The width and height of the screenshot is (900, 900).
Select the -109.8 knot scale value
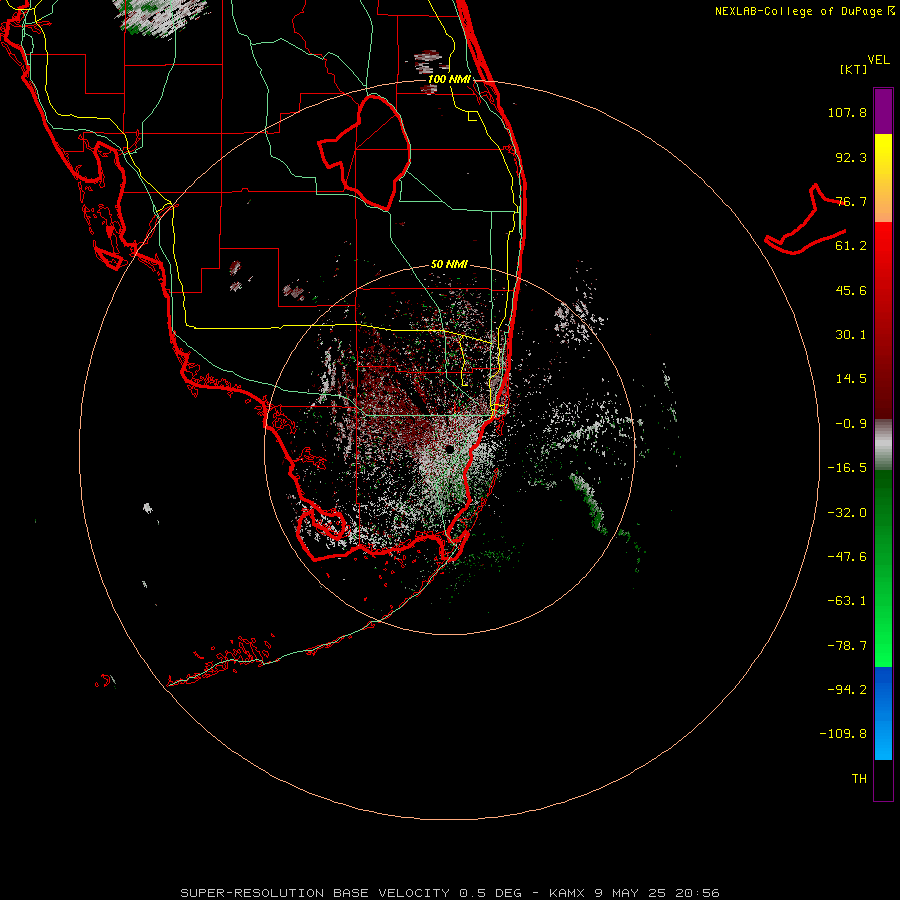[843, 734]
